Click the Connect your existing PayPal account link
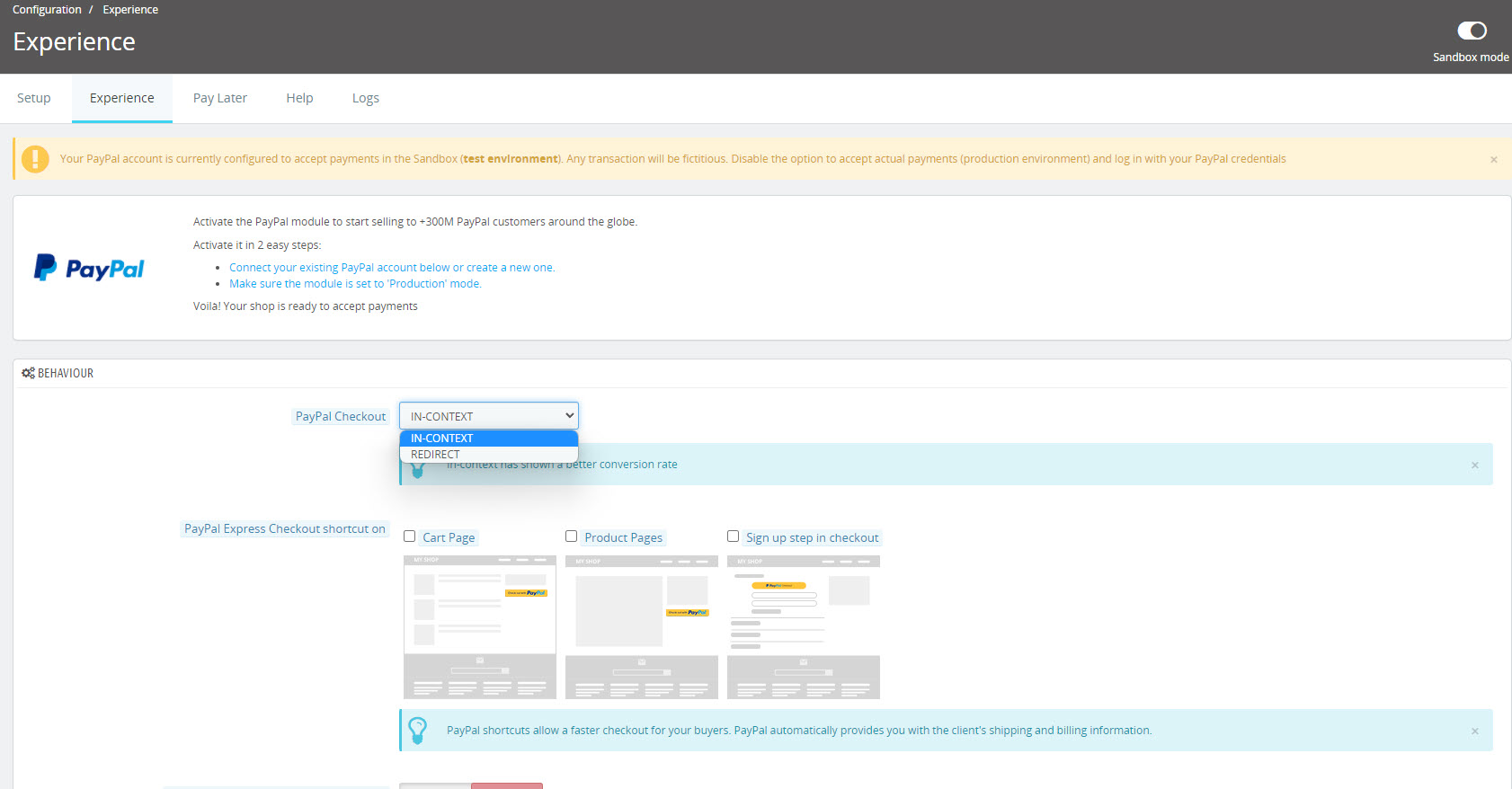Viewport: 1512px width, 789px height. [391, 268]
